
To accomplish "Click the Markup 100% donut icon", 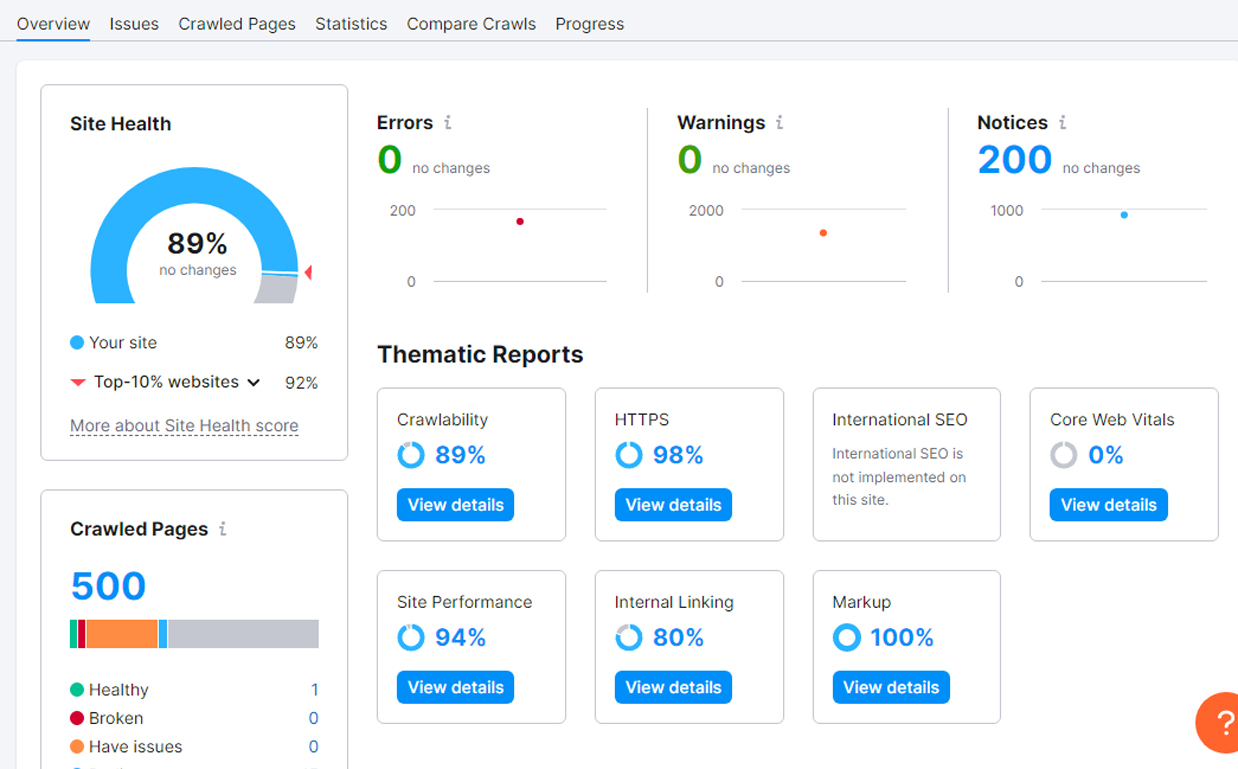I will (847, 638).
